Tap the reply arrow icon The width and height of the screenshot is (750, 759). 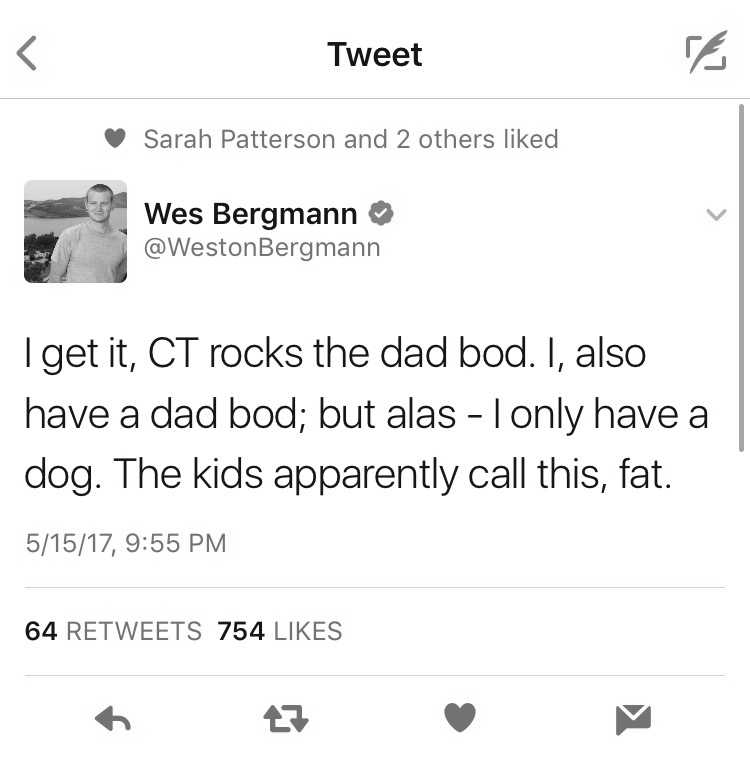coord(113,718)
